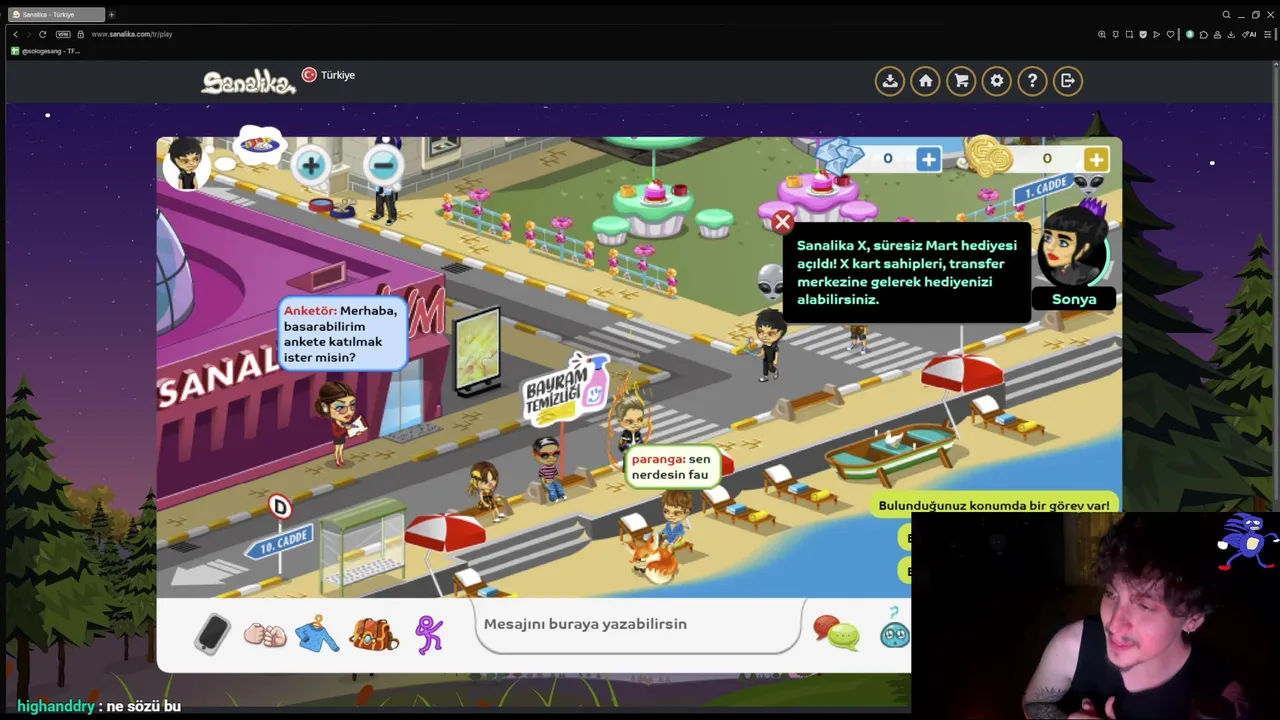Open the backpack inventory icon

click(373, 633)
